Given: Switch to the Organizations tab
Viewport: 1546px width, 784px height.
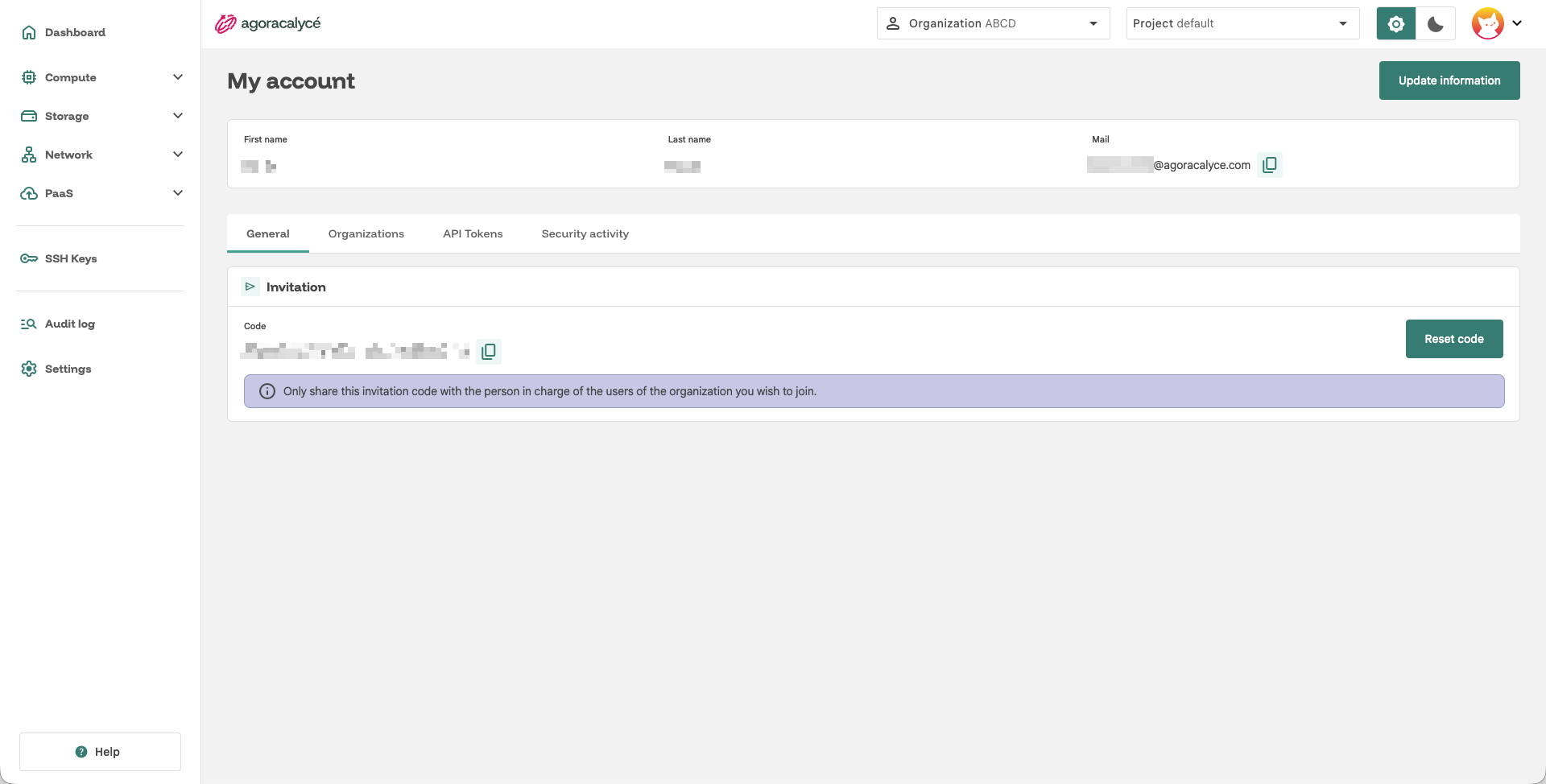Looking at the screenshot, I should [366, 233].
